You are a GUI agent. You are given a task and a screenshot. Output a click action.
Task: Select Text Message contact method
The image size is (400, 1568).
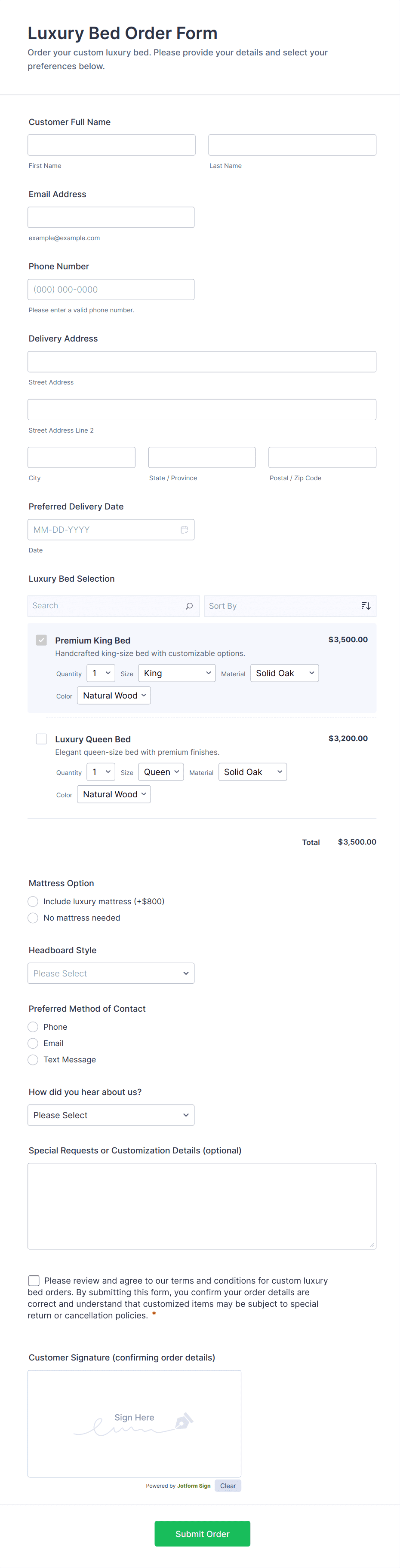coord(34,1060)
